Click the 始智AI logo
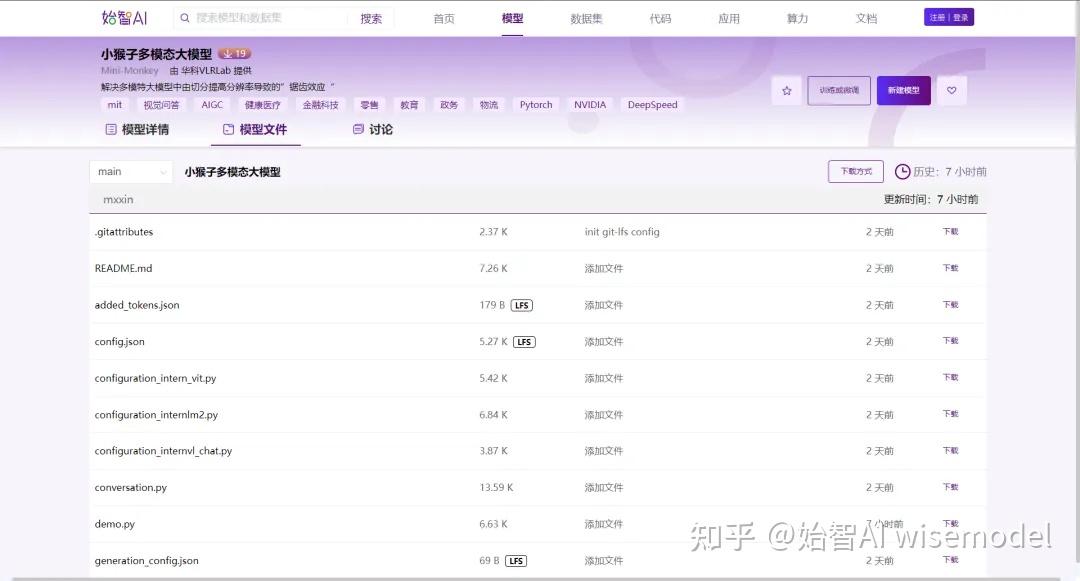 [122, 17]
